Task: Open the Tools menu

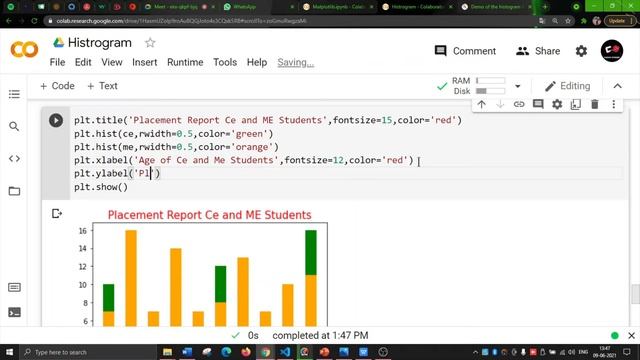Action: [x=225, y=62]
